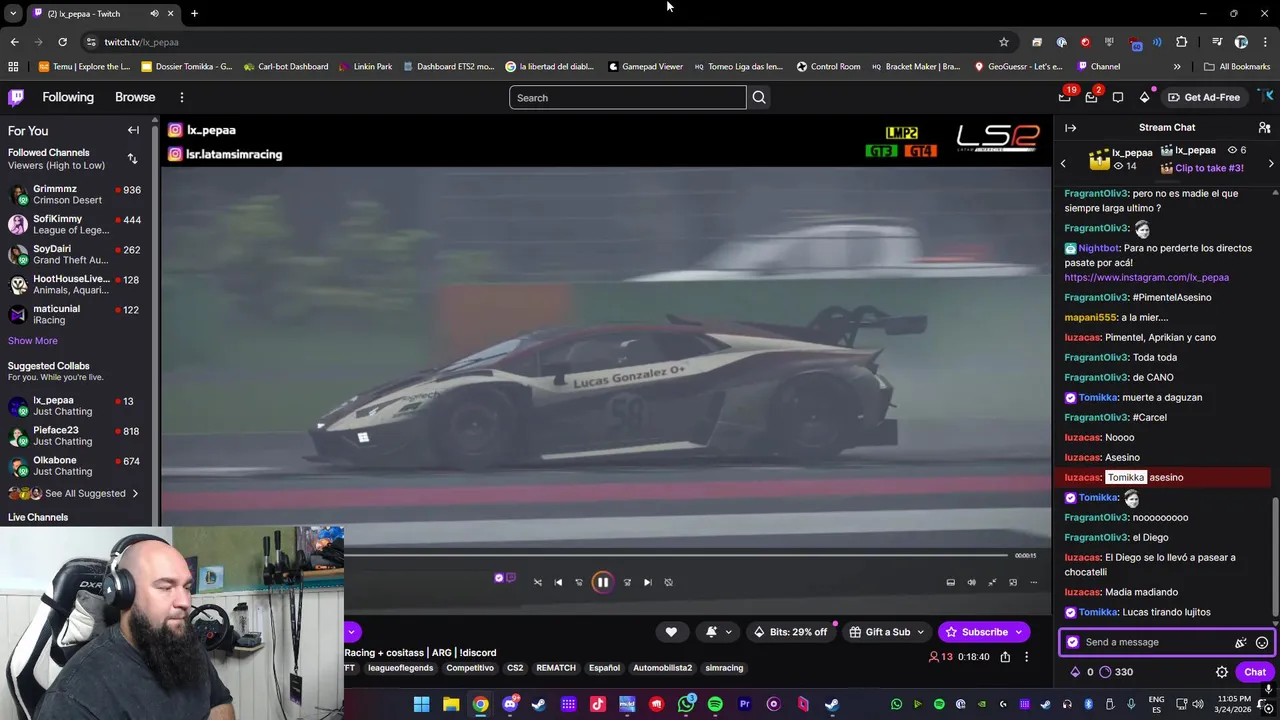Open Spotify from the taskbar
This screenshot has height=720, width=1280.
[715, 704]
